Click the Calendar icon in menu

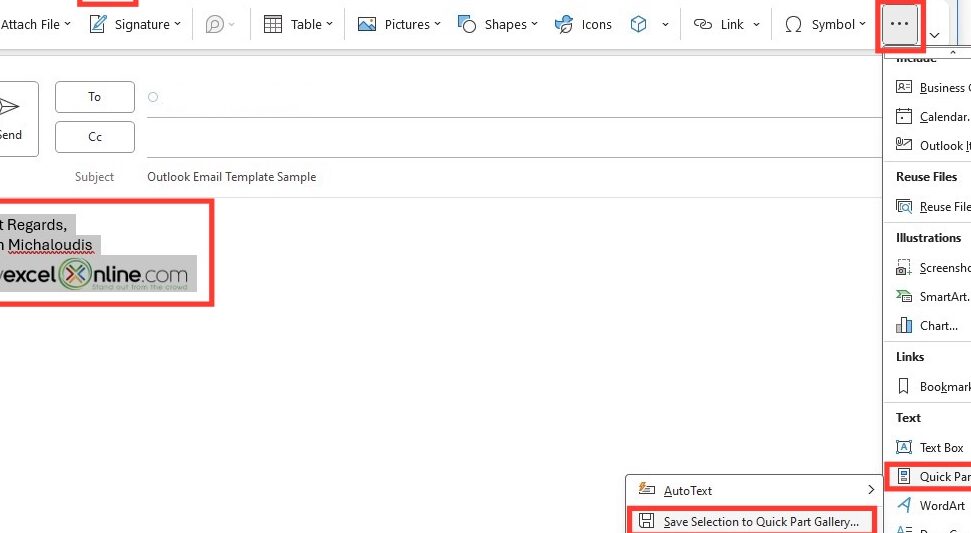(904, 116)
